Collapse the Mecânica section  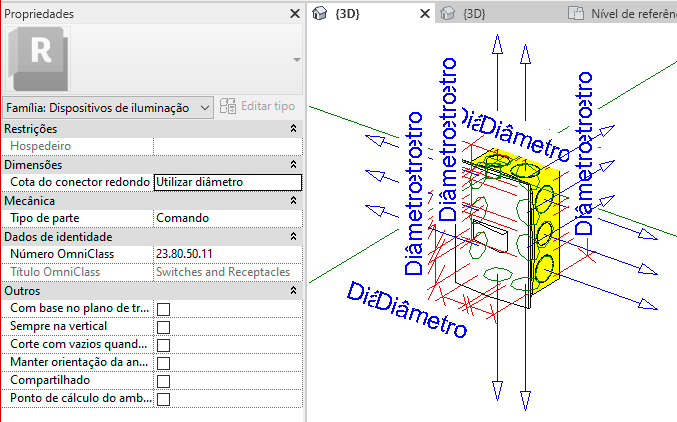[294, 200]
